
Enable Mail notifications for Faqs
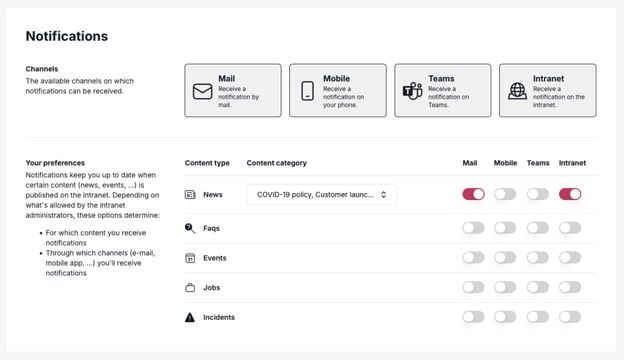tap(473, 228)
